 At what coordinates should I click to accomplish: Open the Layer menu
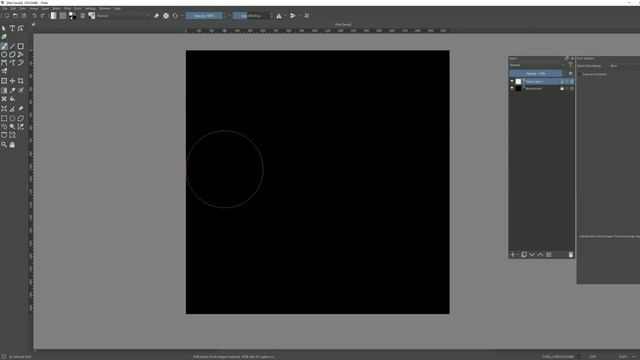coord(45,8)
